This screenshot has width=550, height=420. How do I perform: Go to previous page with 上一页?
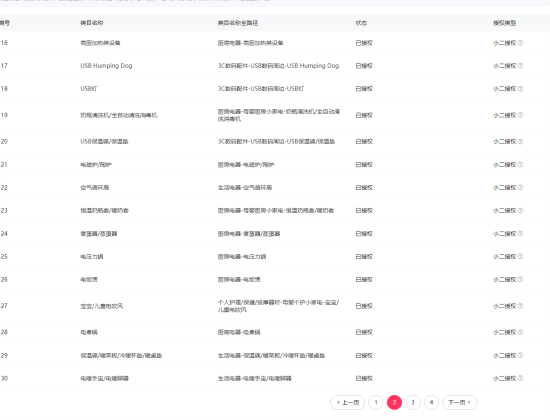point(348,402)
